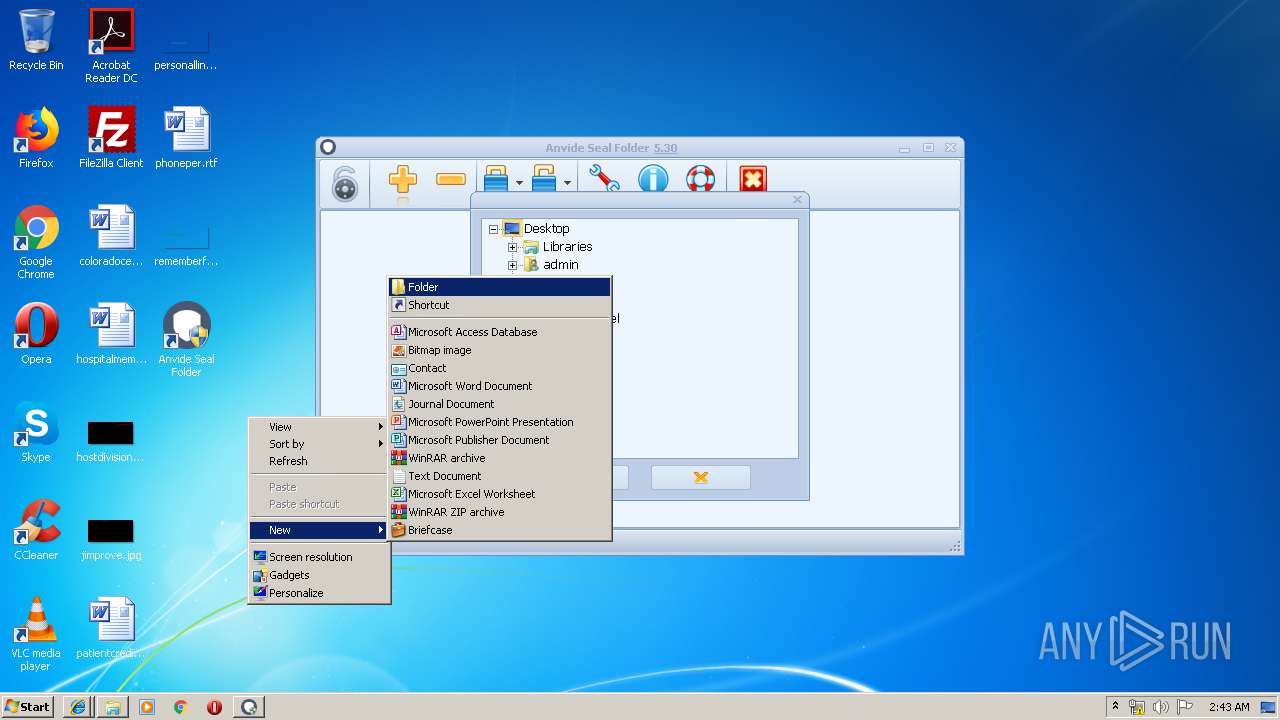This screenshot has height=720, width=1280.
Task: Click Refresh in context menu
Action: (319, 461)
